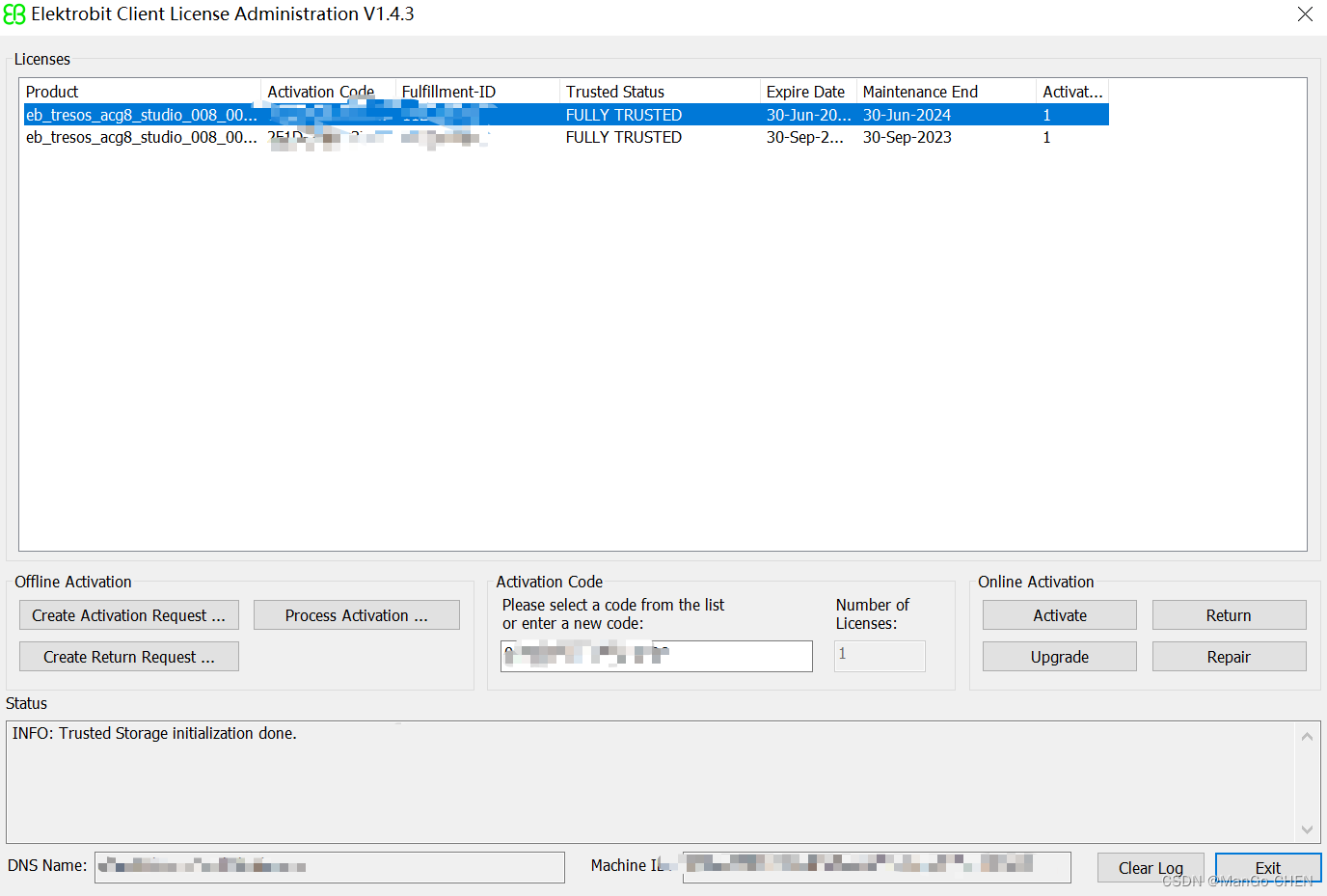Image resolution: width=1327 pixels, height=896 pixels.
Task: Select the license row with maintenance end 30-Sep-2023
Action: tap(566, 137)
